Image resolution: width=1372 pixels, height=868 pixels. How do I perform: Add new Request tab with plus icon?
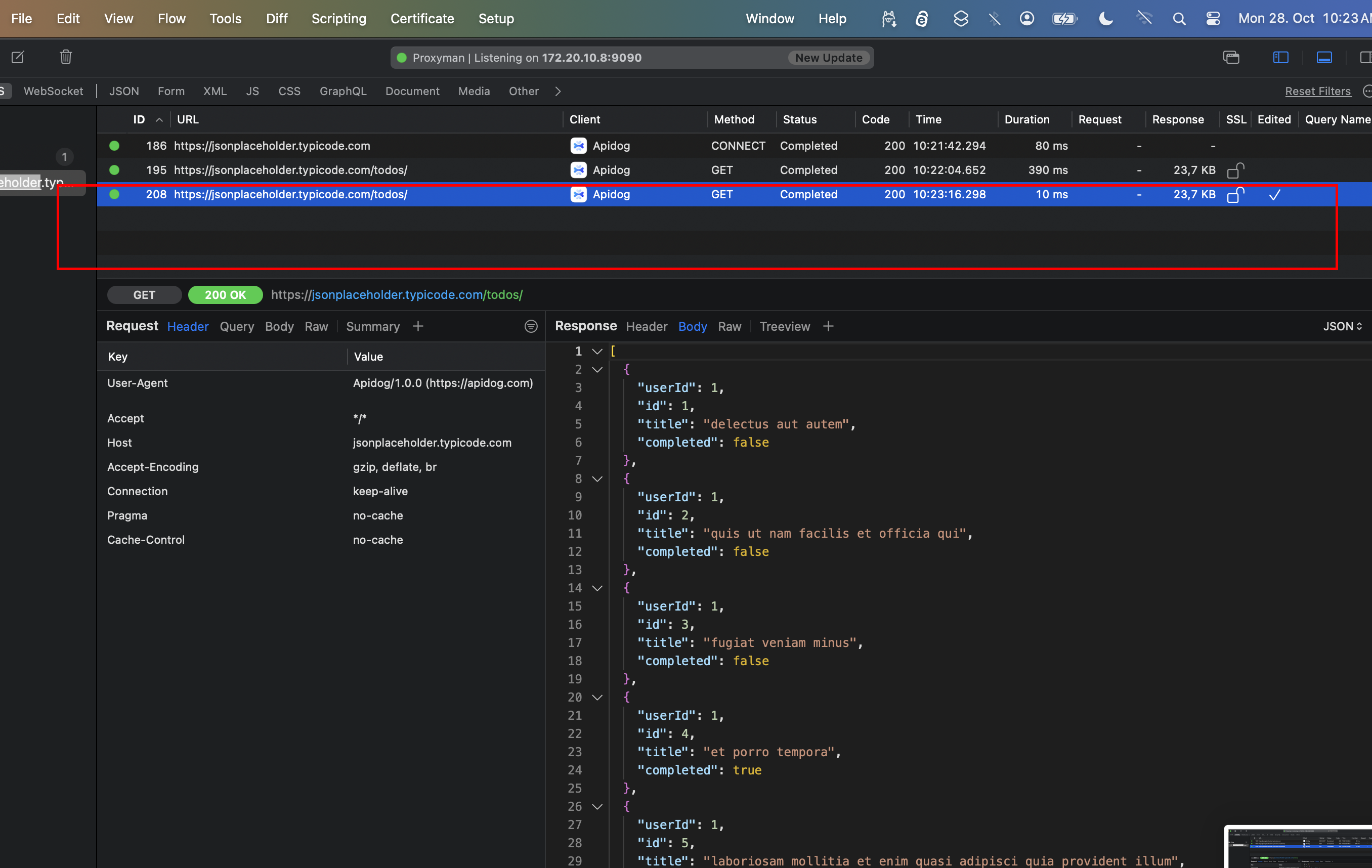[x=418, y=326]
